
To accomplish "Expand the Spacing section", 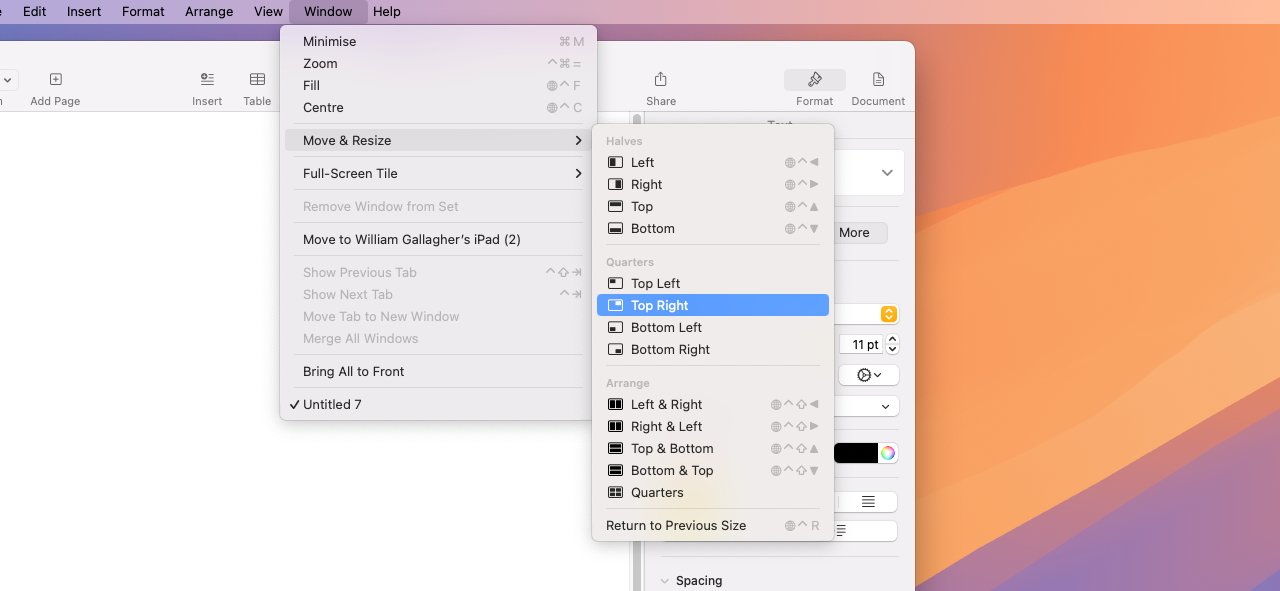I will tap(667, 581).
